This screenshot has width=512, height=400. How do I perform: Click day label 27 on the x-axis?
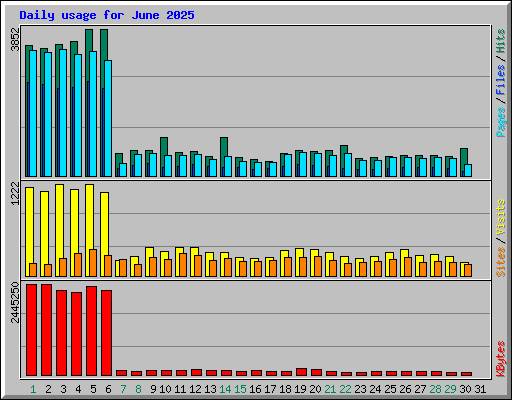coord(420,389)
